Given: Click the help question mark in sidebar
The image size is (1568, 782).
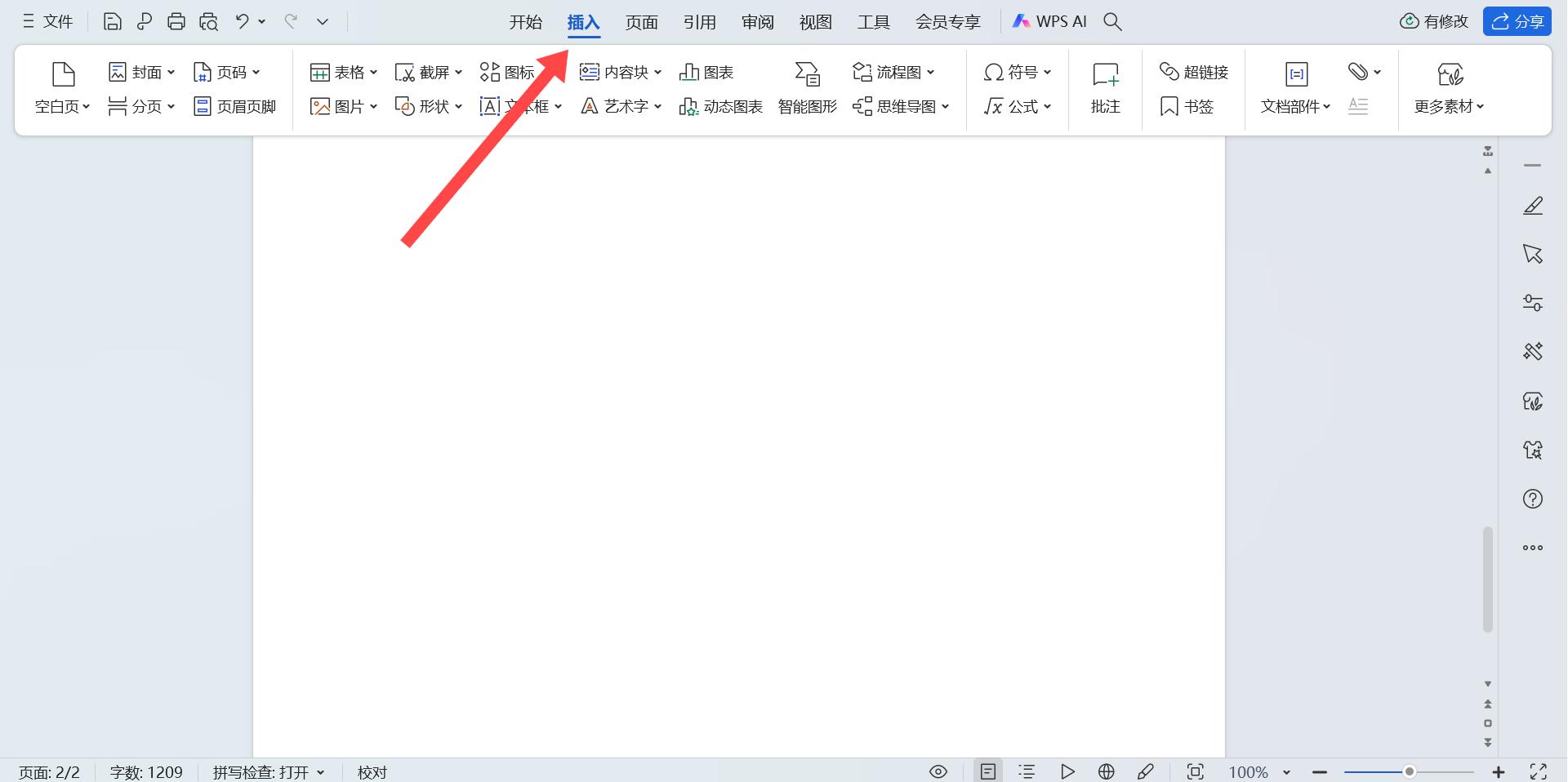Looking at the screenshot, I should tap(1533, 499).
